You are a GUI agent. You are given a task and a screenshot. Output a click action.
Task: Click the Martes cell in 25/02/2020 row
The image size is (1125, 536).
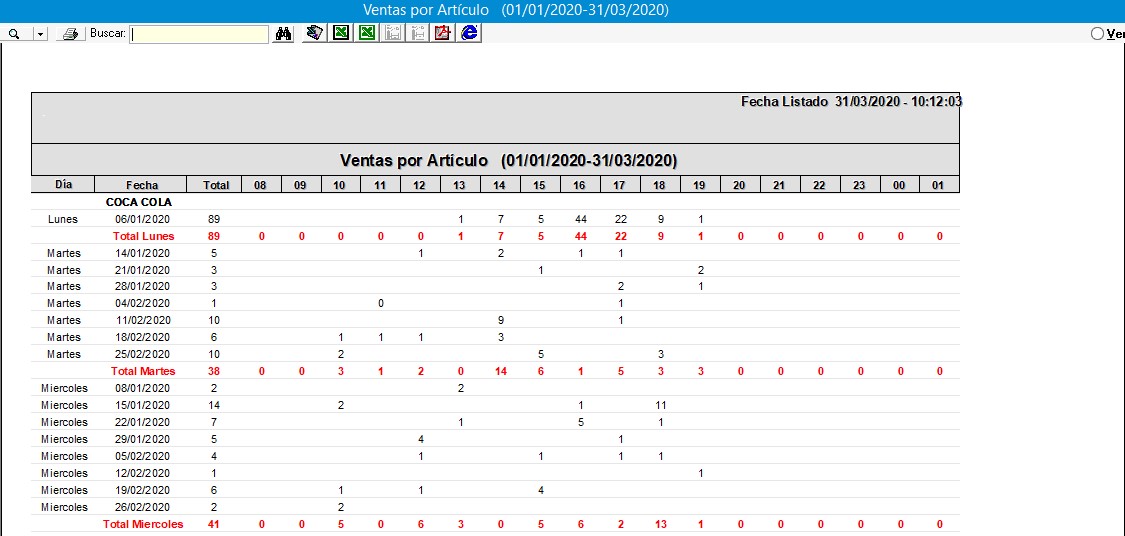click(x=64, y=354)
